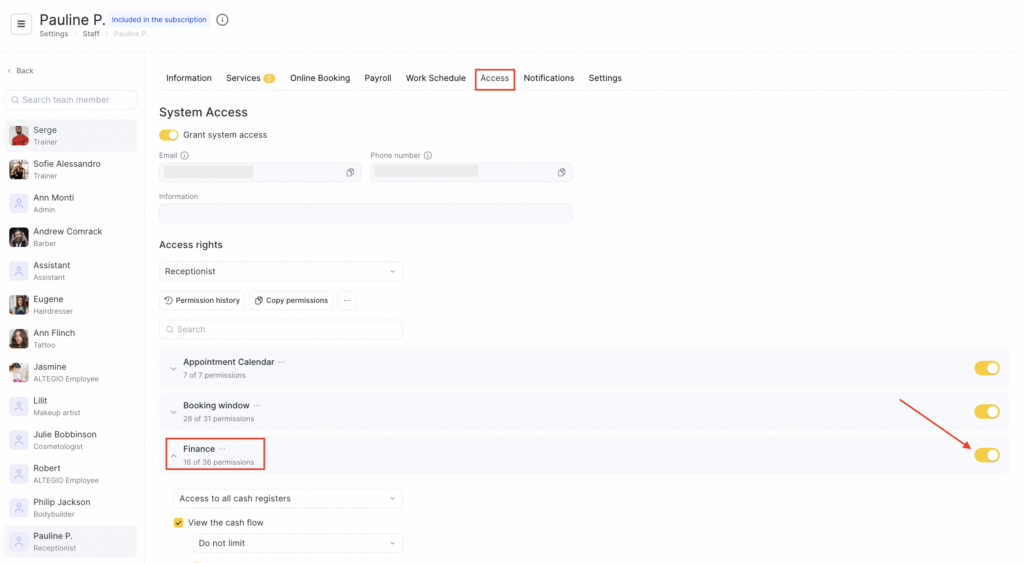Click info icon beside subscription badge

pyautogui.click(x=222, y=20)
